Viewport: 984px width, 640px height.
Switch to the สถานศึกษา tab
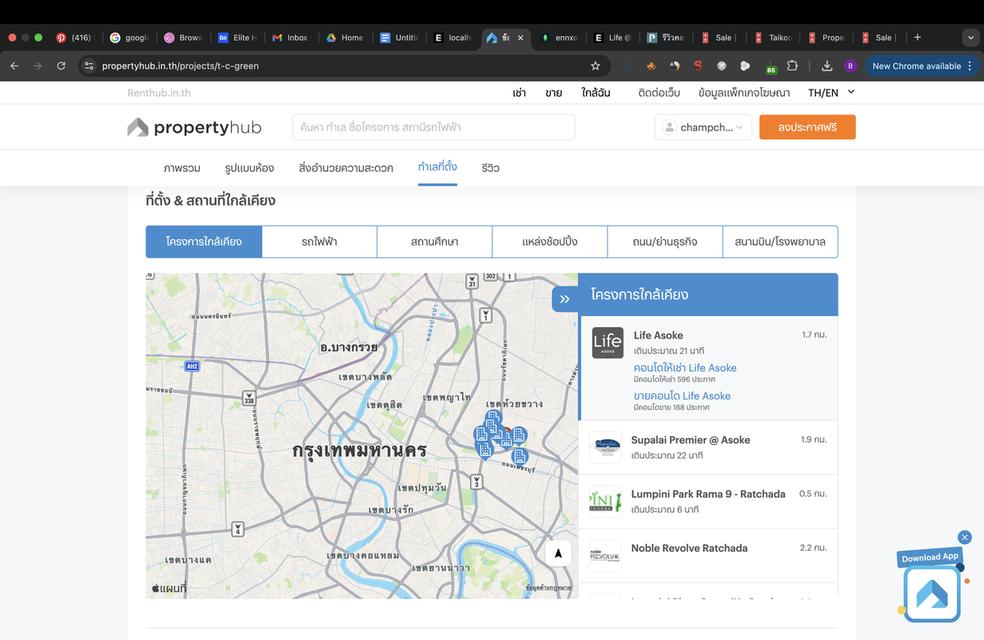[434, 242]
